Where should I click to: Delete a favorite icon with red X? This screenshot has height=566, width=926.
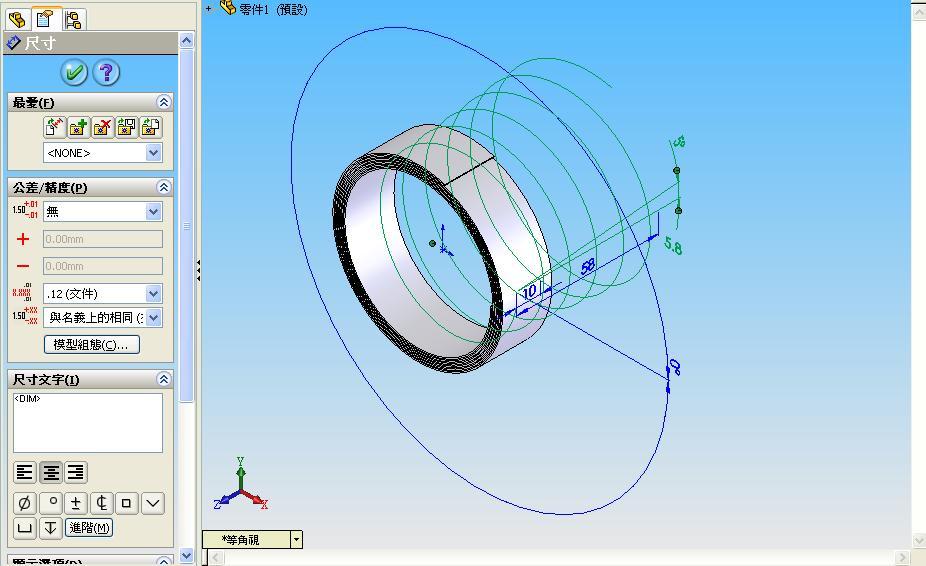[x=102, y=127]
